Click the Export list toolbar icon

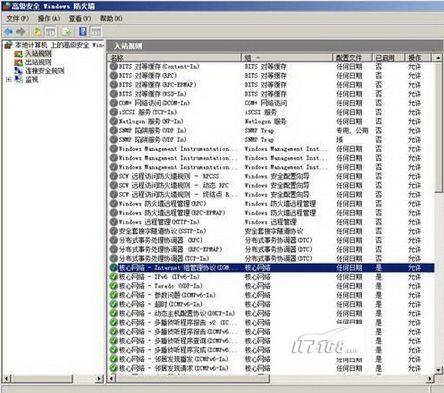coord(67,32)
